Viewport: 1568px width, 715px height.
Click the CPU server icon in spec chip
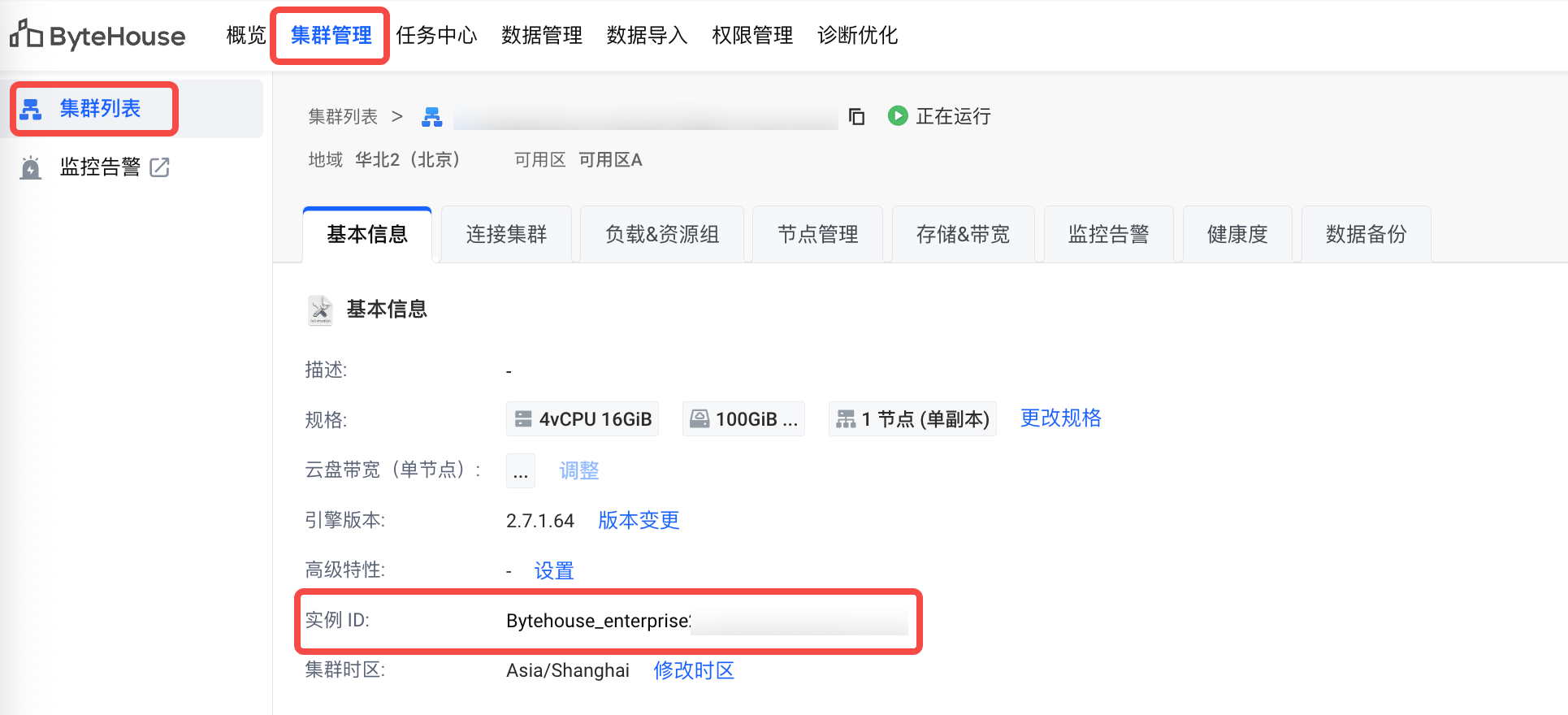(523, 419)
